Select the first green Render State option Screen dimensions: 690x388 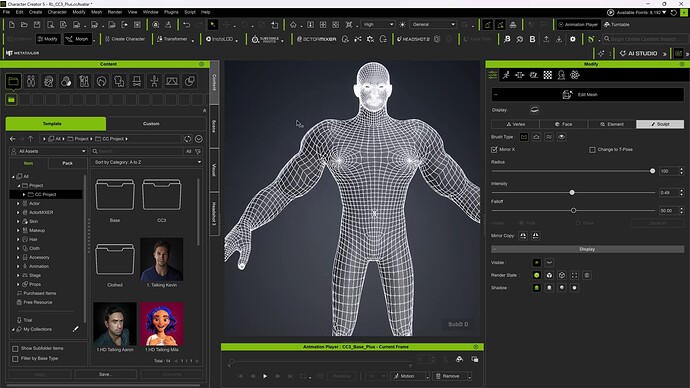coord(536,275)
